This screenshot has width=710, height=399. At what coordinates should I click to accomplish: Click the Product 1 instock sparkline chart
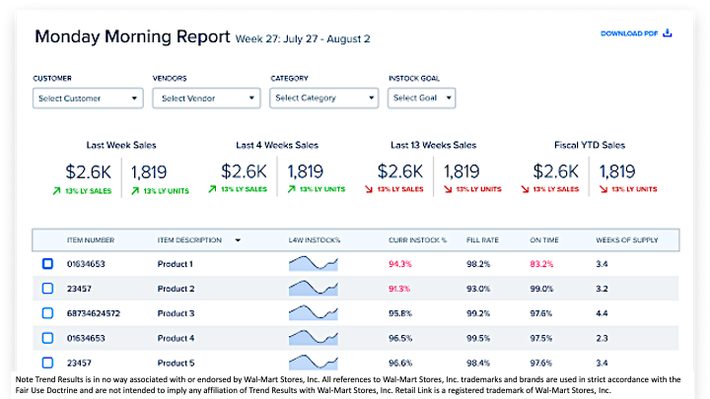click(x=313, y=264)
